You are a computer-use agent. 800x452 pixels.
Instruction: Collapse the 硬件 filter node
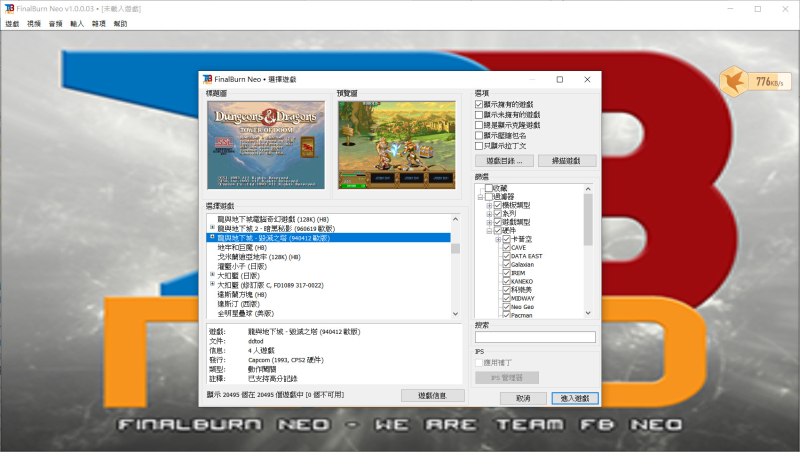[489, 231]
